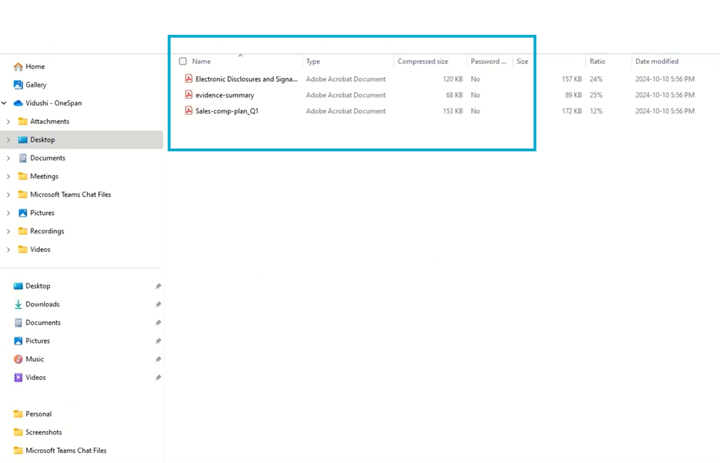Click the pinned Desktop icon in quick access
Image resolution: width=720 pixels, height=463 pixels.
pos(18,286)
